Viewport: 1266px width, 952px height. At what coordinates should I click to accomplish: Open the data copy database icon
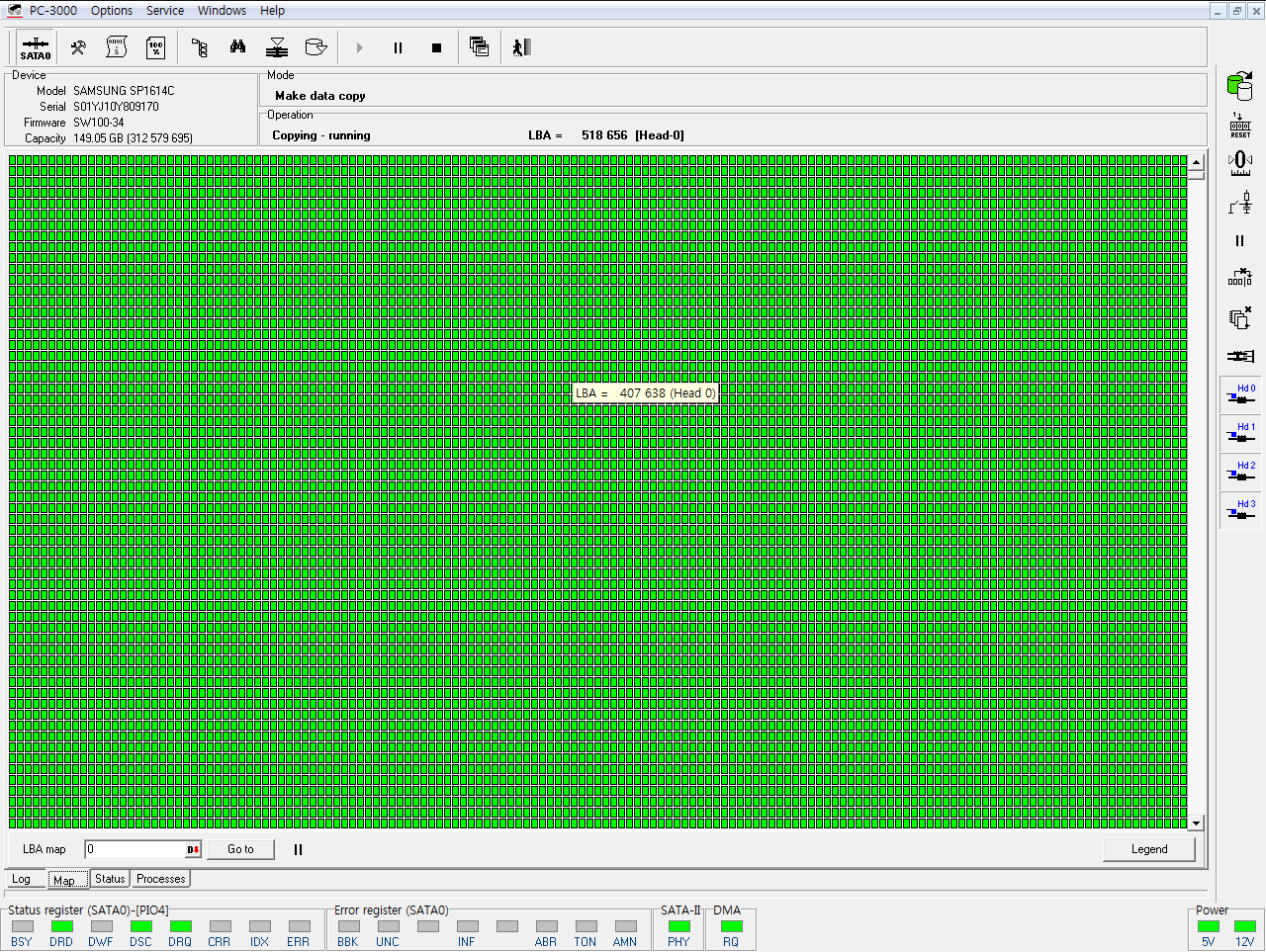316,46
